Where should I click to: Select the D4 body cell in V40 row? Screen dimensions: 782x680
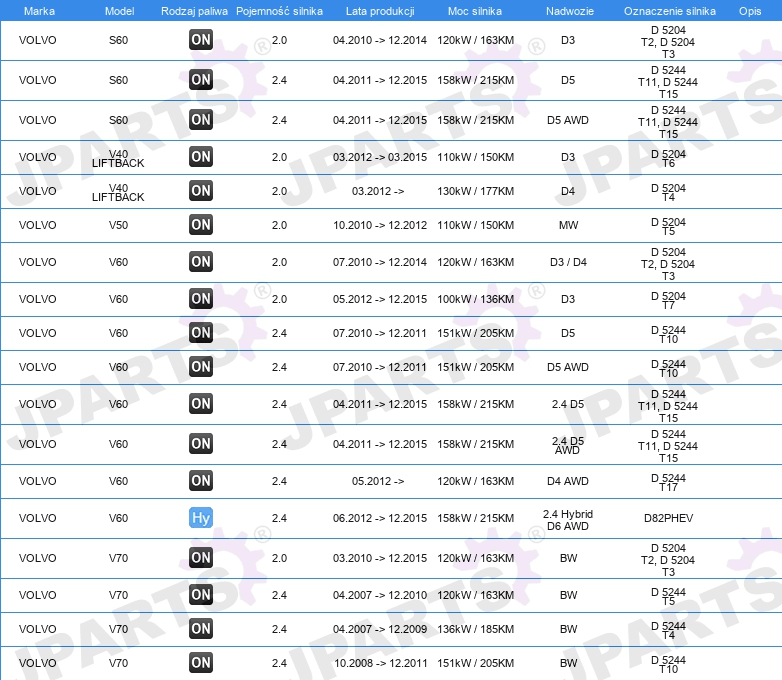click(x=568, y=191)
